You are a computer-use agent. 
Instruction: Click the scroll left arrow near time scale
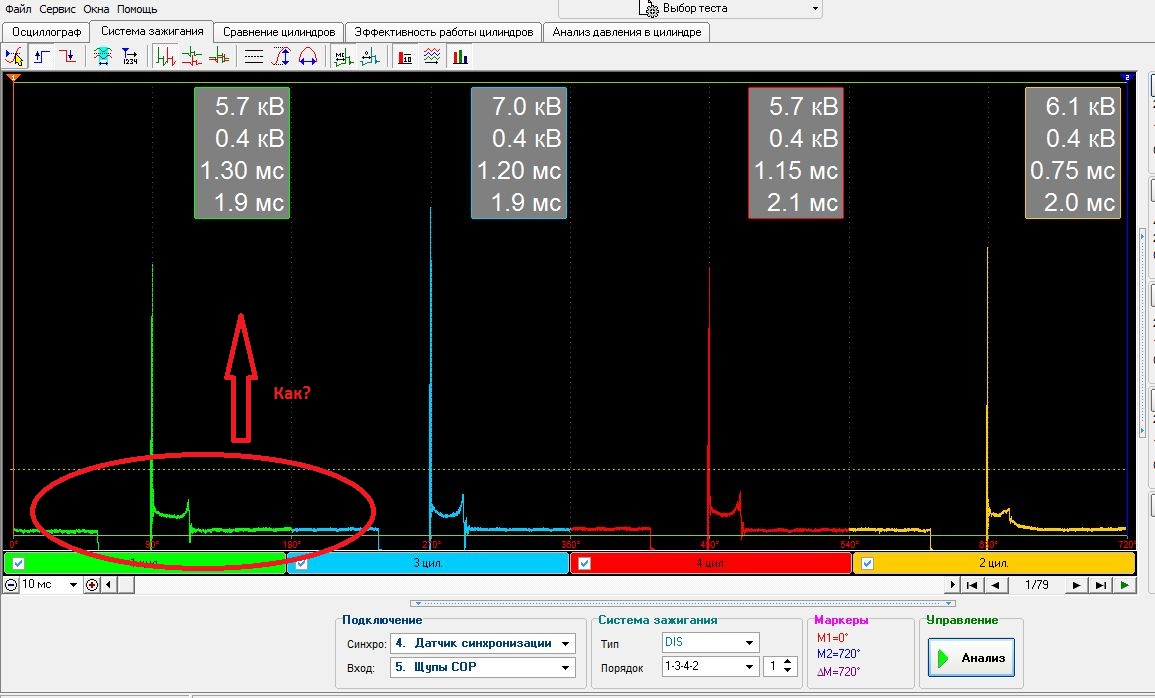[x=109, y=585]
